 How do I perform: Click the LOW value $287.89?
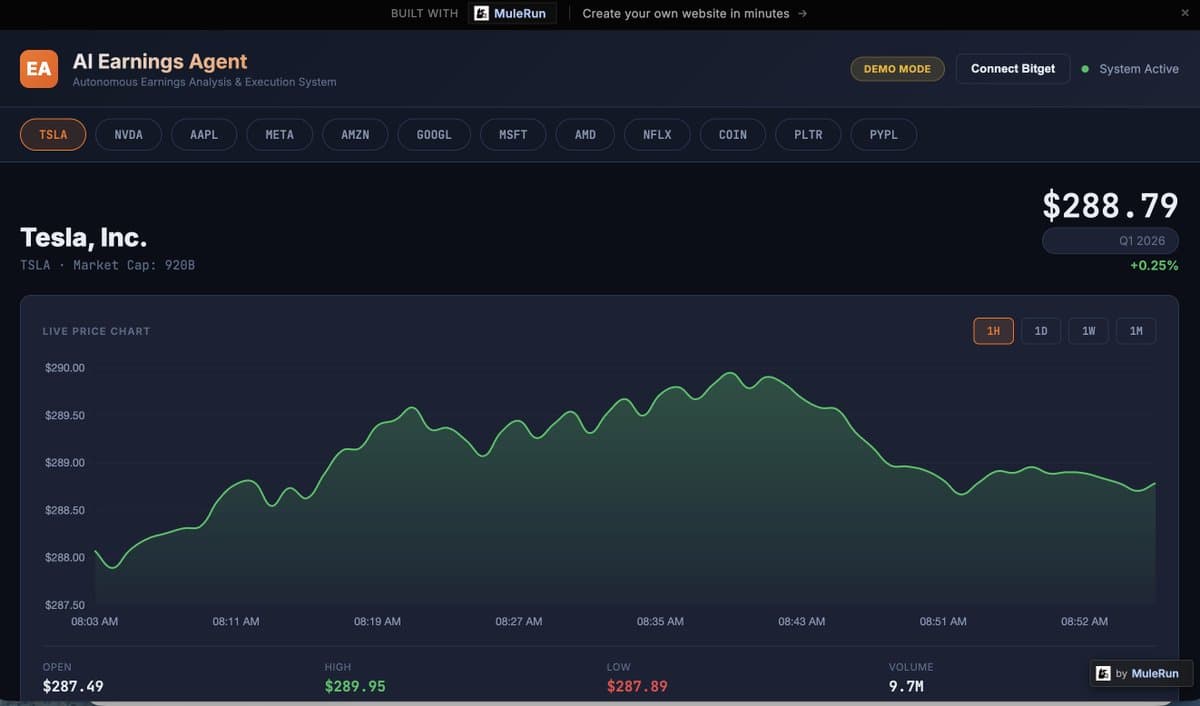tap(637, 686)
